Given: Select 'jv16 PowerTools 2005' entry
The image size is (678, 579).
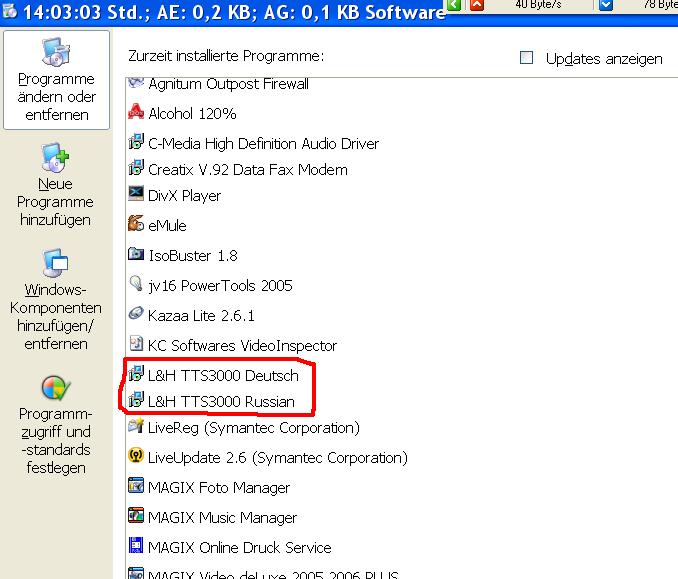Looking at the screenshot, I should coord(220,286).
